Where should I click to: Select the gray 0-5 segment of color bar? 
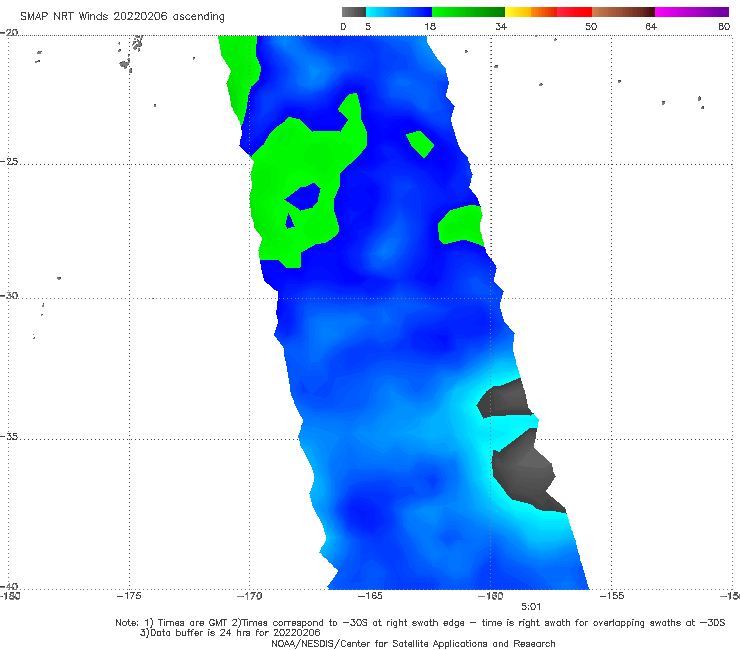pos(354,12)
